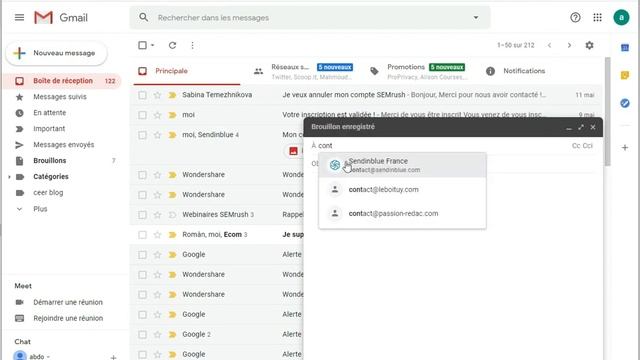Tick the select-all messages checkbox
Screen dimensions: 640x360
[142, 45]
